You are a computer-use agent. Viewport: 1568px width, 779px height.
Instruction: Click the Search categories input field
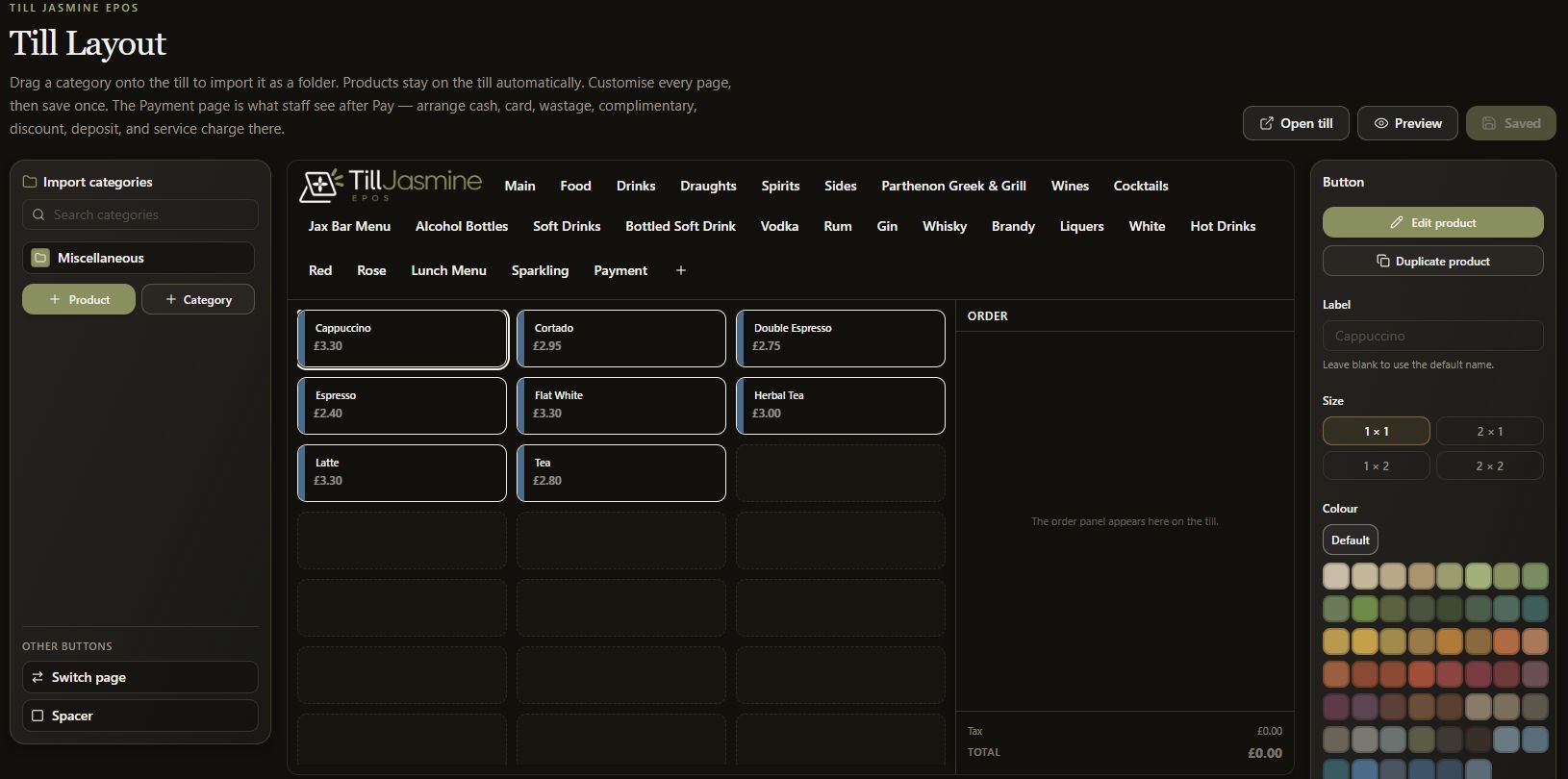click(140, 214)
